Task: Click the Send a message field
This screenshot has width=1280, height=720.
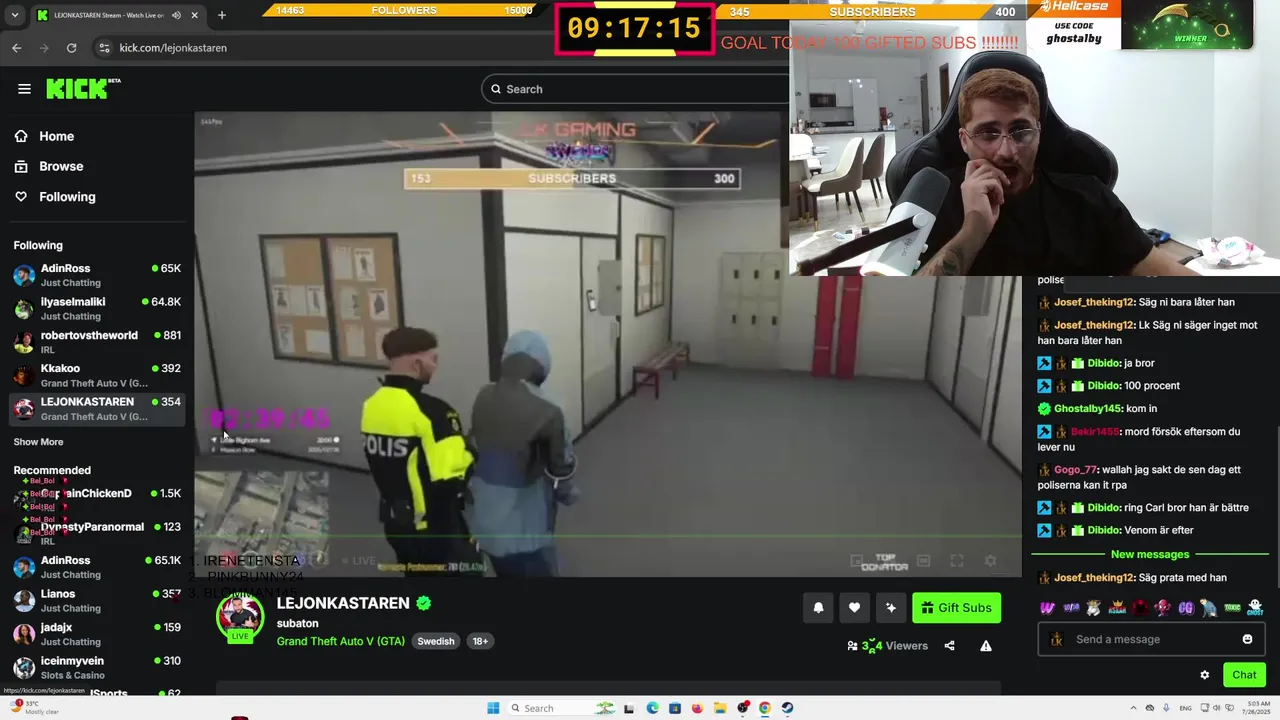Action: [1149, 639]
